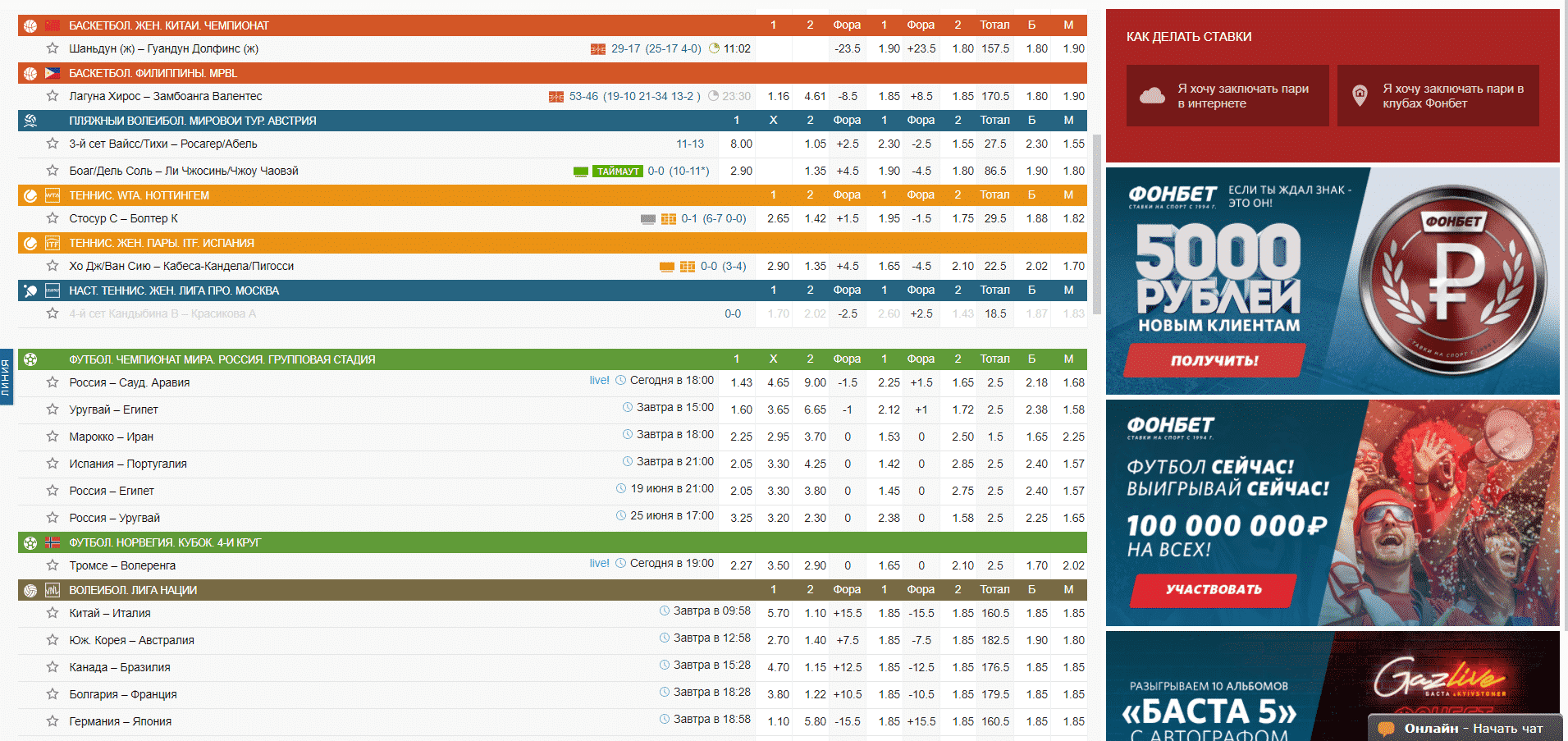Click gray video icon for Стосур – Болтер
Viewport: 1568px width, 741px height.
648,219
